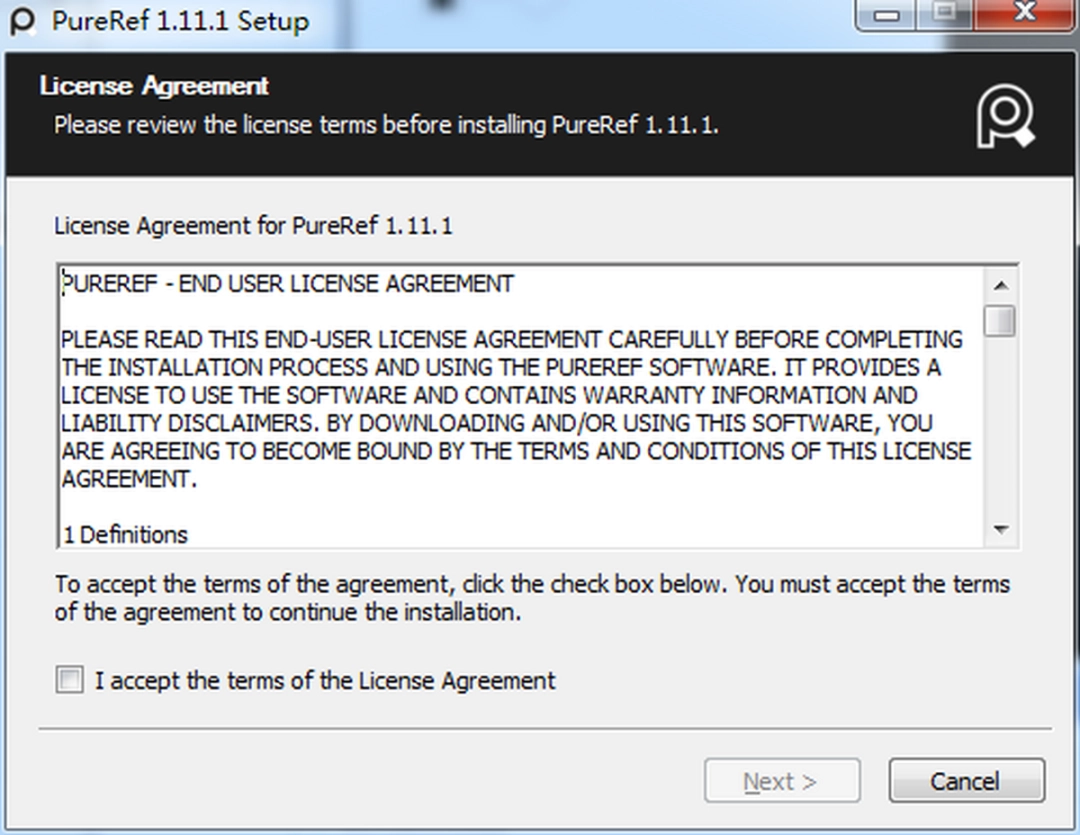Viewport: 1080px width, 835px height.
Task: Cancel the PureRef installation
Action: click(966, 781)
